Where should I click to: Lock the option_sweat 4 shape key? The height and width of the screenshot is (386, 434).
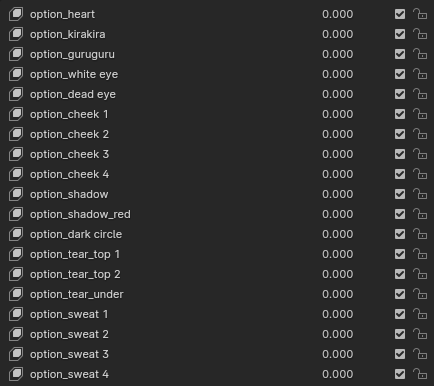click(x=420, y=374)
